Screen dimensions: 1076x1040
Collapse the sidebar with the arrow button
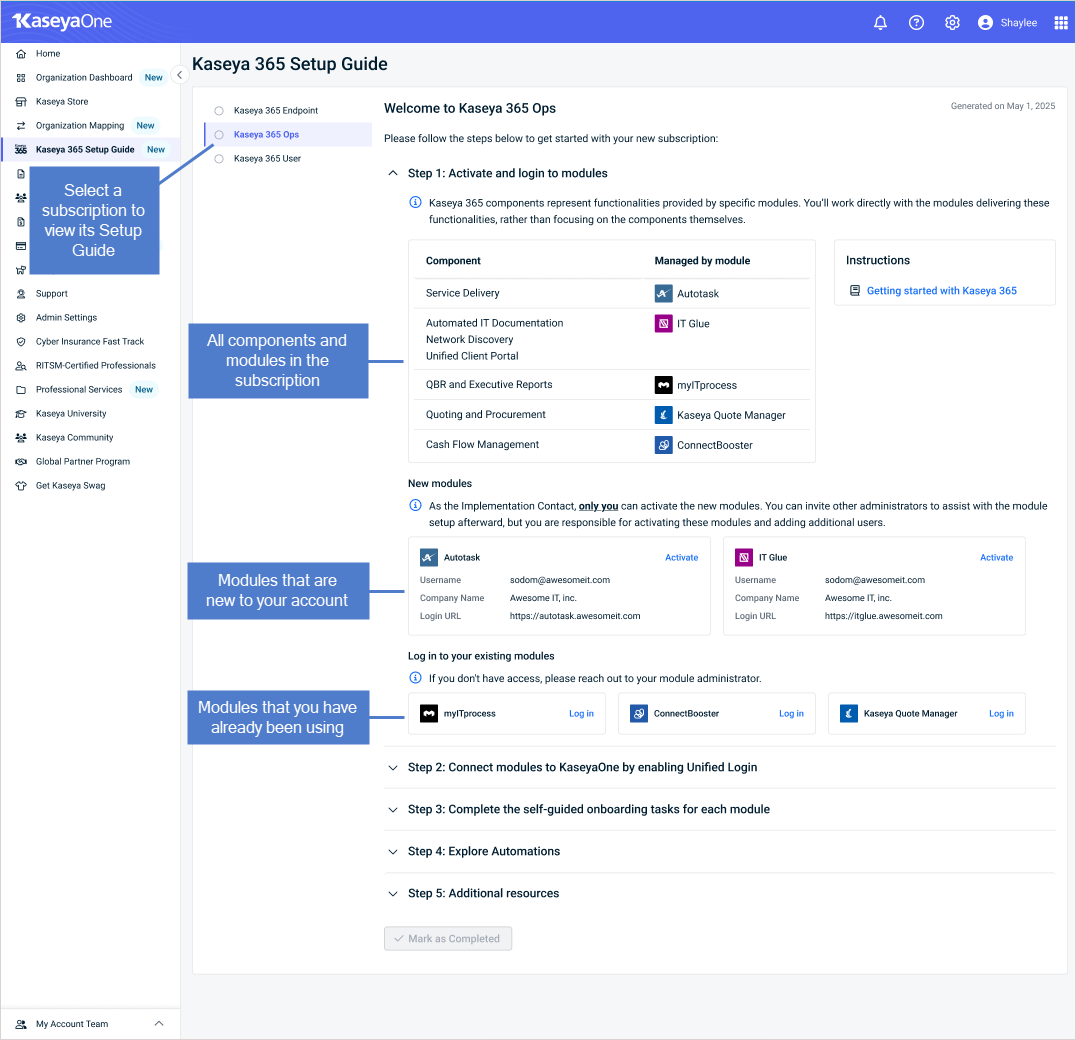pos(179,75)
